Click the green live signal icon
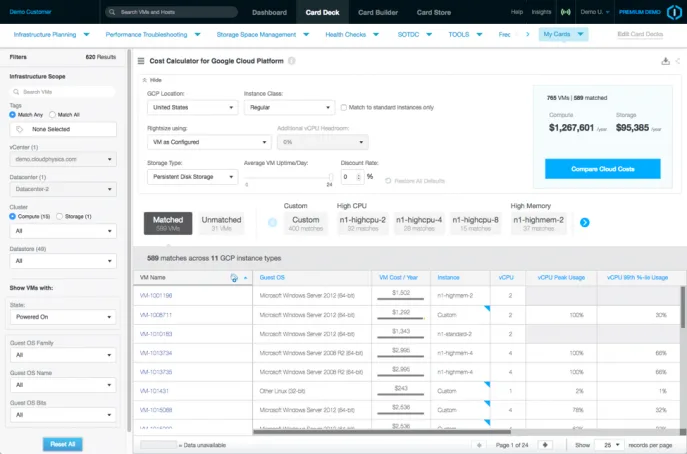 (566, 12)
